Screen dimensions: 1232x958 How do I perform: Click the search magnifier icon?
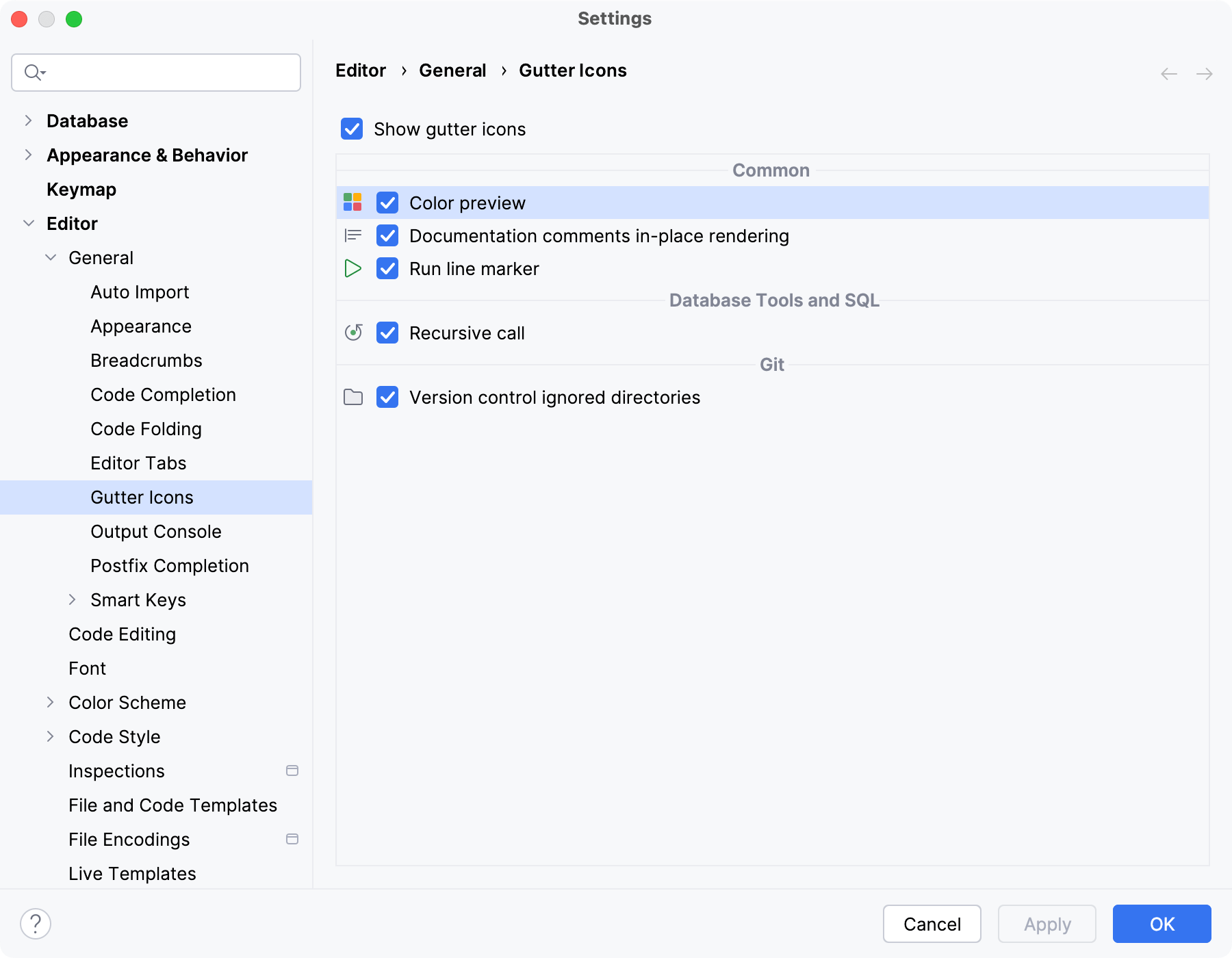click(x=33, y=72)
